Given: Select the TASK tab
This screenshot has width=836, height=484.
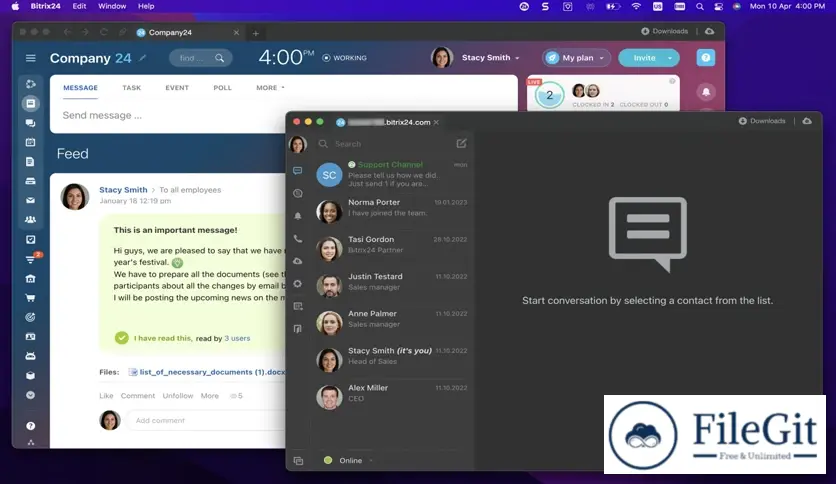Looking at the screenshot, I should click(132, 87).
